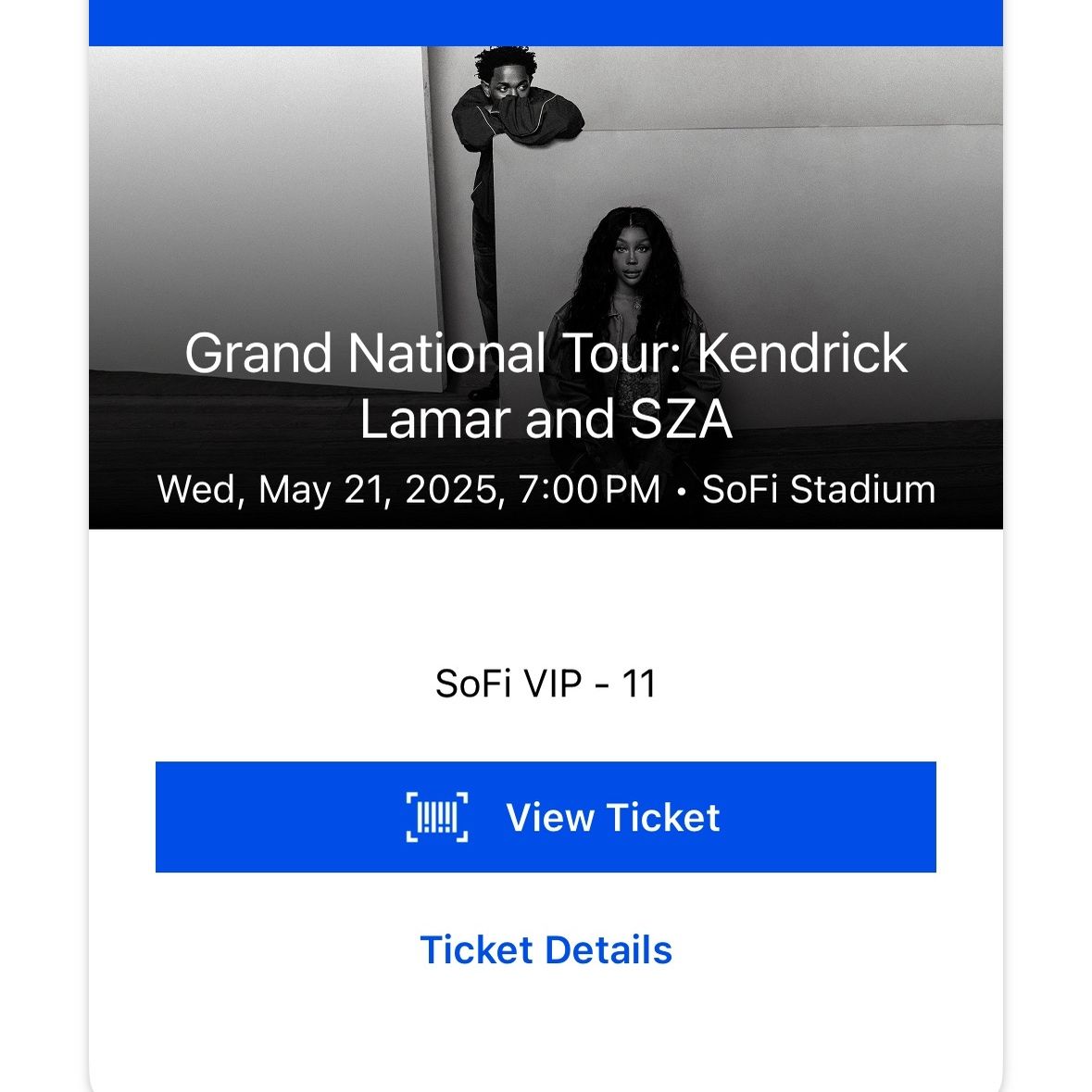Click the word "Kendrick" in the title

[x=802, y=353]
